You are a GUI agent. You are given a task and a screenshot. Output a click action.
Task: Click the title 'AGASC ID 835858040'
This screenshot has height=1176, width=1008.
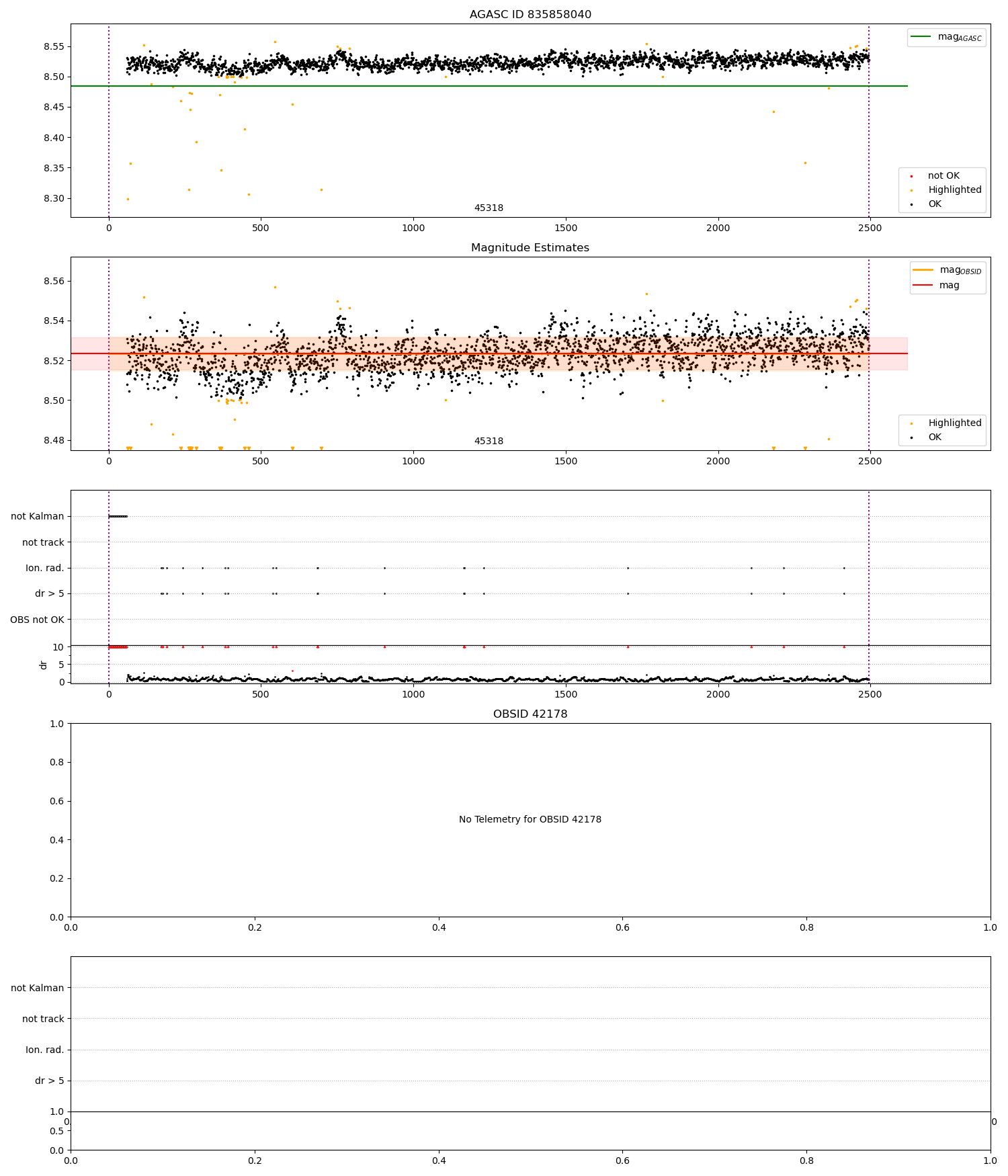pos(530,15)
